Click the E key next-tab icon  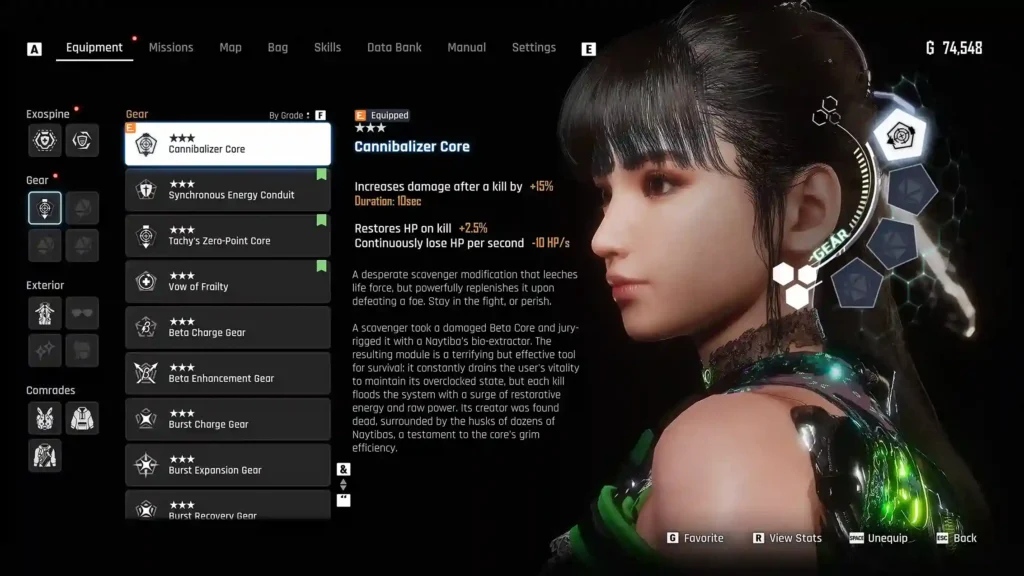(x=588, y=49)
